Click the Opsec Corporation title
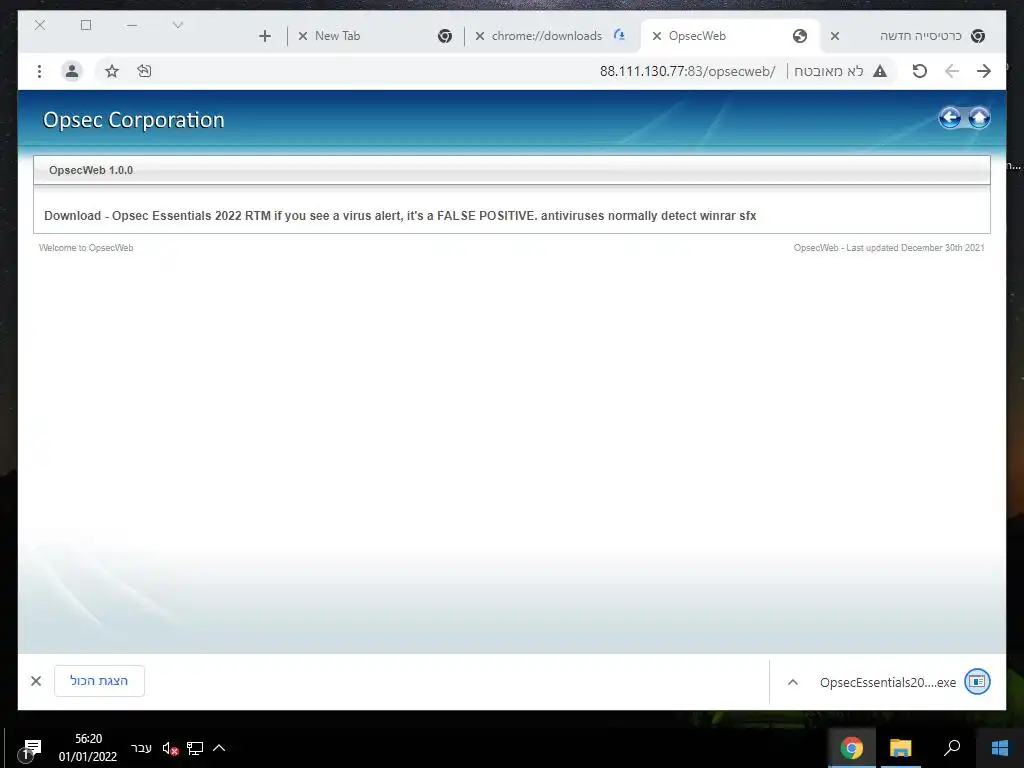 point(133,120)
